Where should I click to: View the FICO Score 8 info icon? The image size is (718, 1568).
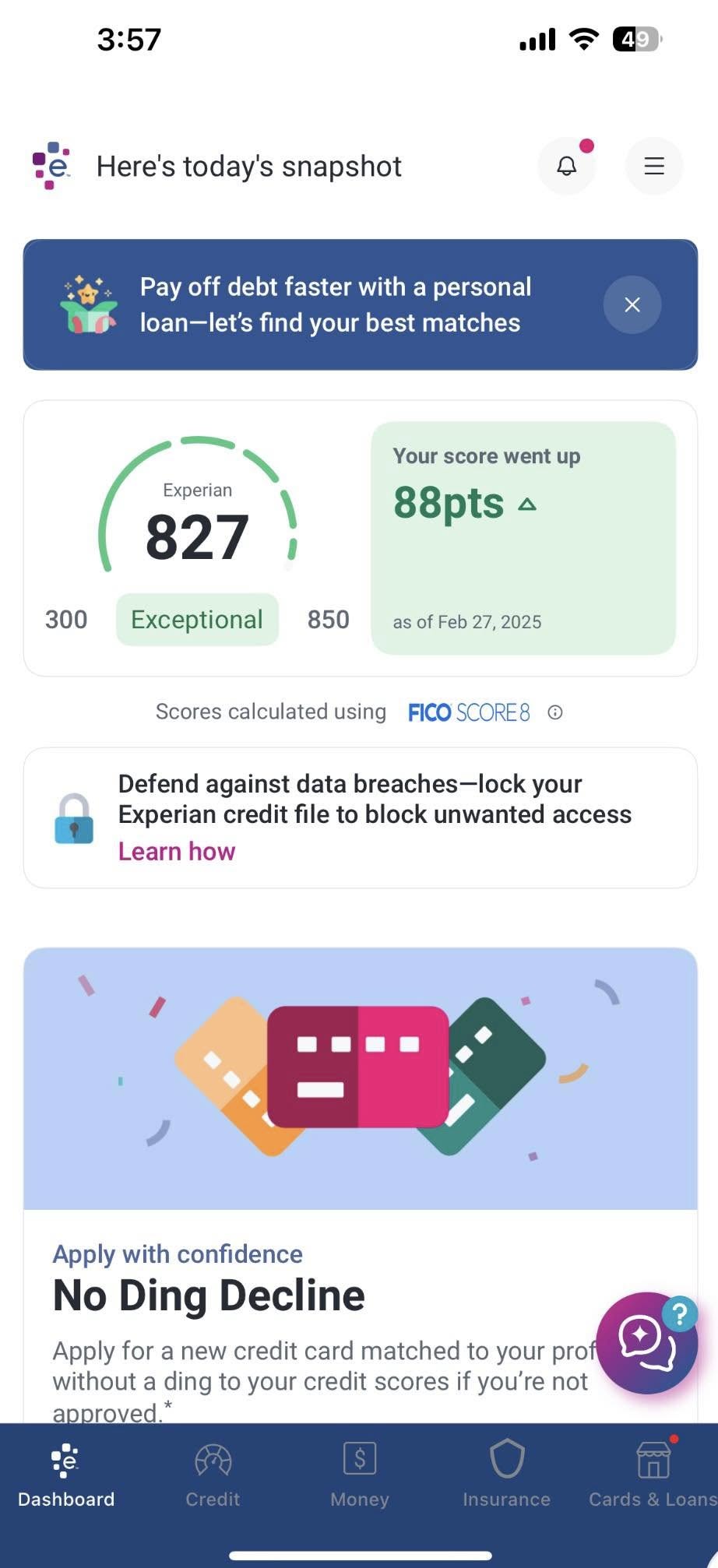click(554, 712)
